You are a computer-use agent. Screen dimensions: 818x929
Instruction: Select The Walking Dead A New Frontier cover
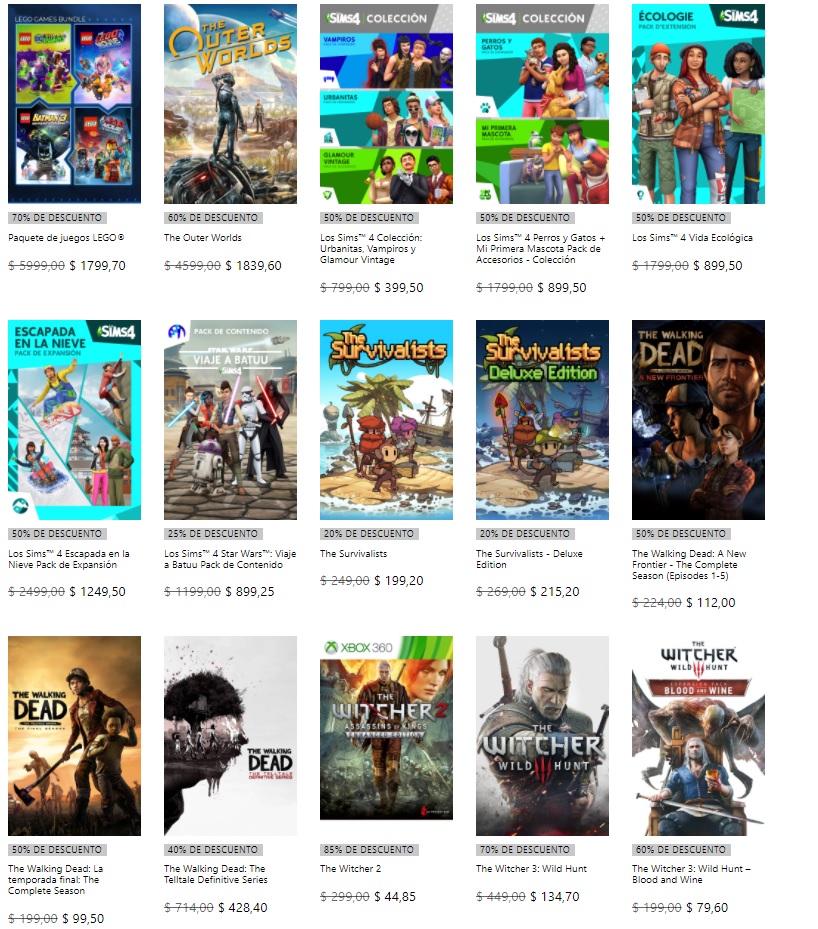(x=698, y=419)
